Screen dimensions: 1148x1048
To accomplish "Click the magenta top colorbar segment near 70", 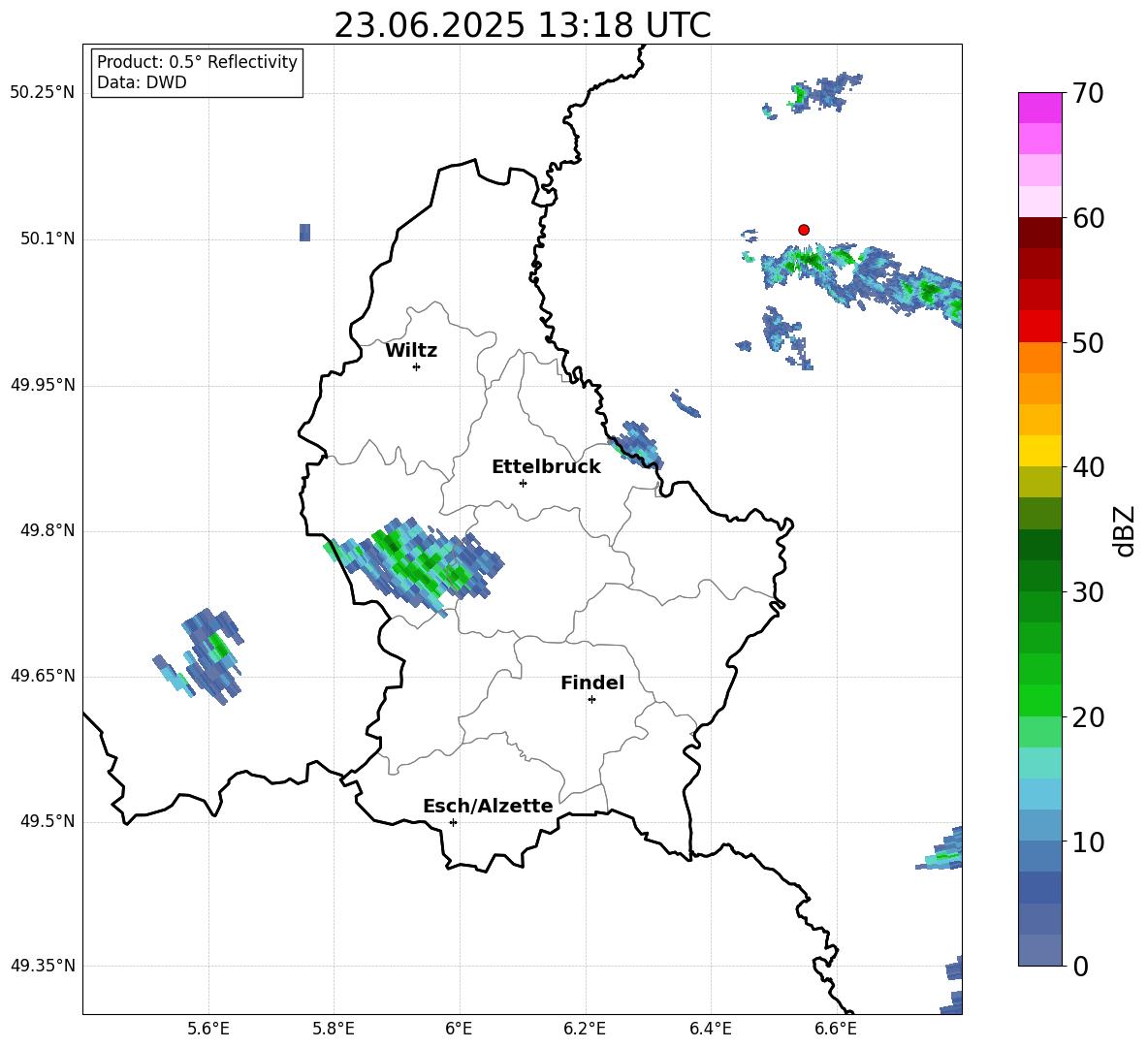I will tap(1039, 108).
